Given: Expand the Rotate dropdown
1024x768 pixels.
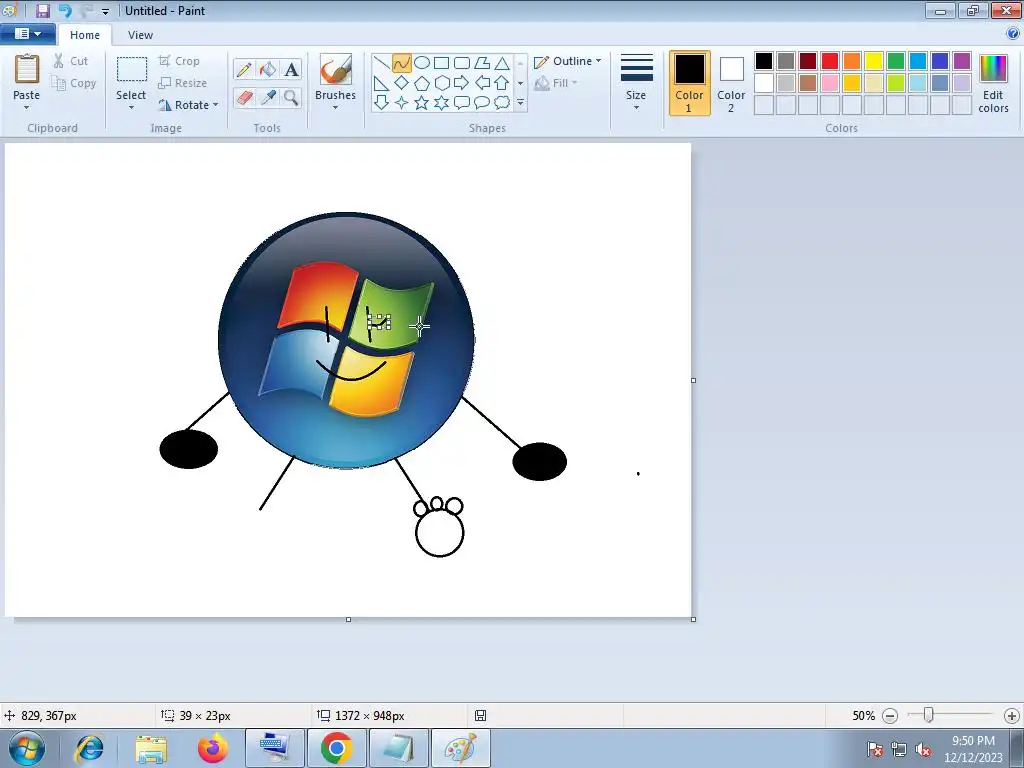Looking at the screenshot, I should coord(216,105).
